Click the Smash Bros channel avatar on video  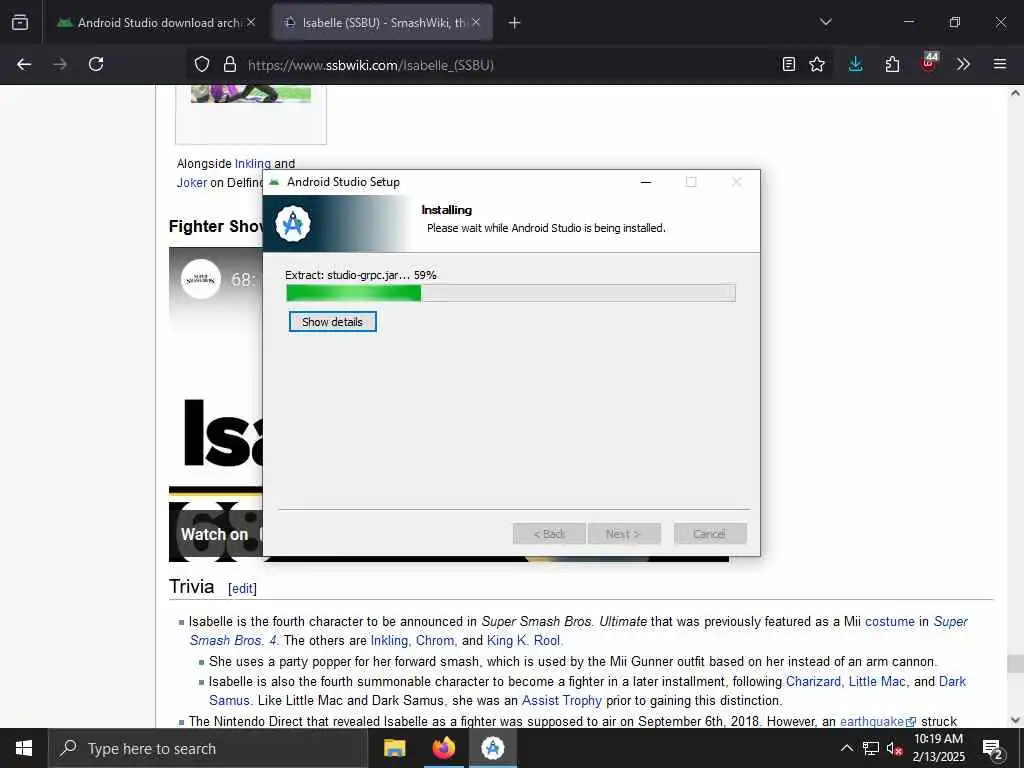[x=200, y=280]
